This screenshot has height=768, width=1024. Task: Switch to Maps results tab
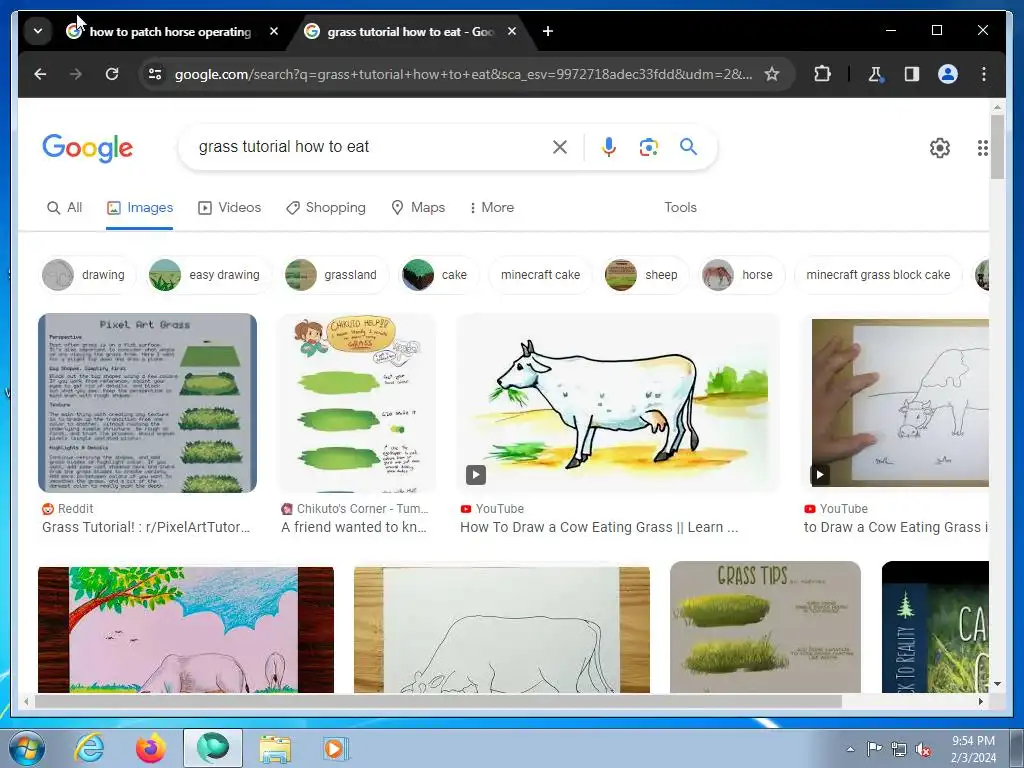[418, 207]
